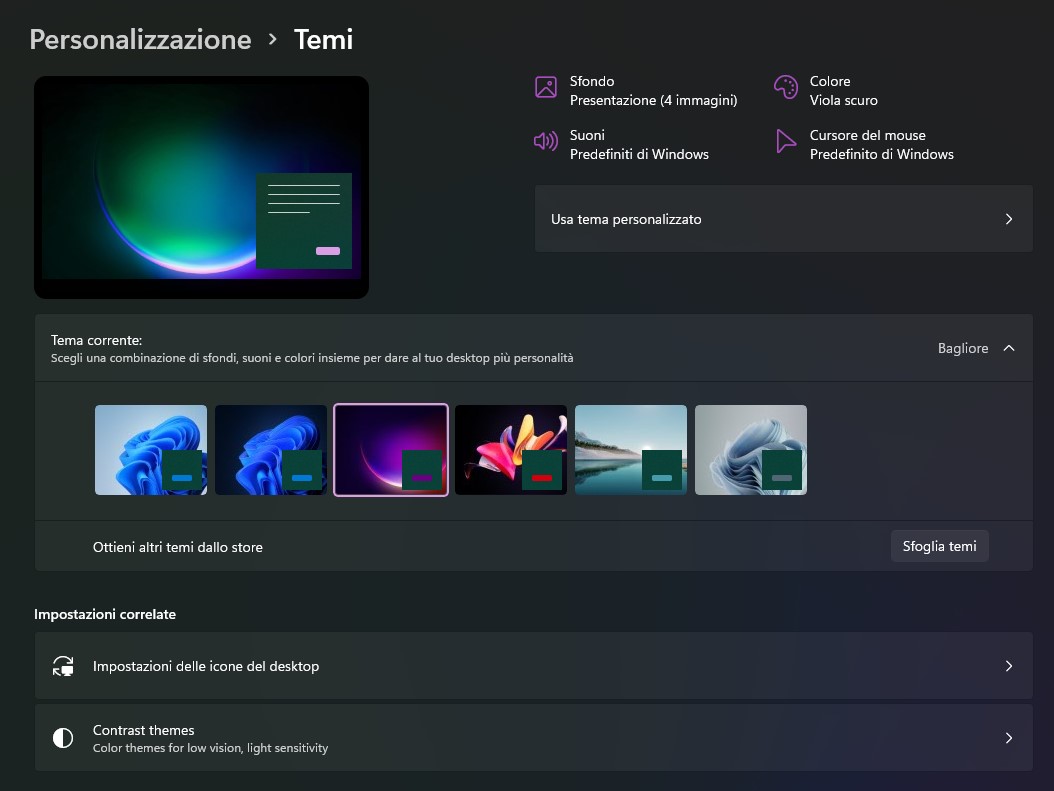1054x791 pixels.
Task: Go back to Personalizzazione breadcrumb
Action: click(140, 40)
